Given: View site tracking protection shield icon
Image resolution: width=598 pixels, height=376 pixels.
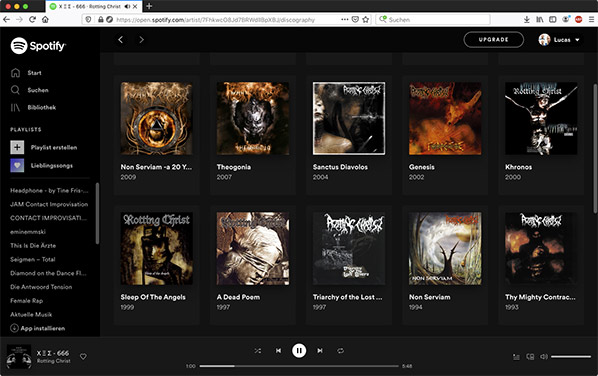Looking at the screenshot, I should point(88,19).
